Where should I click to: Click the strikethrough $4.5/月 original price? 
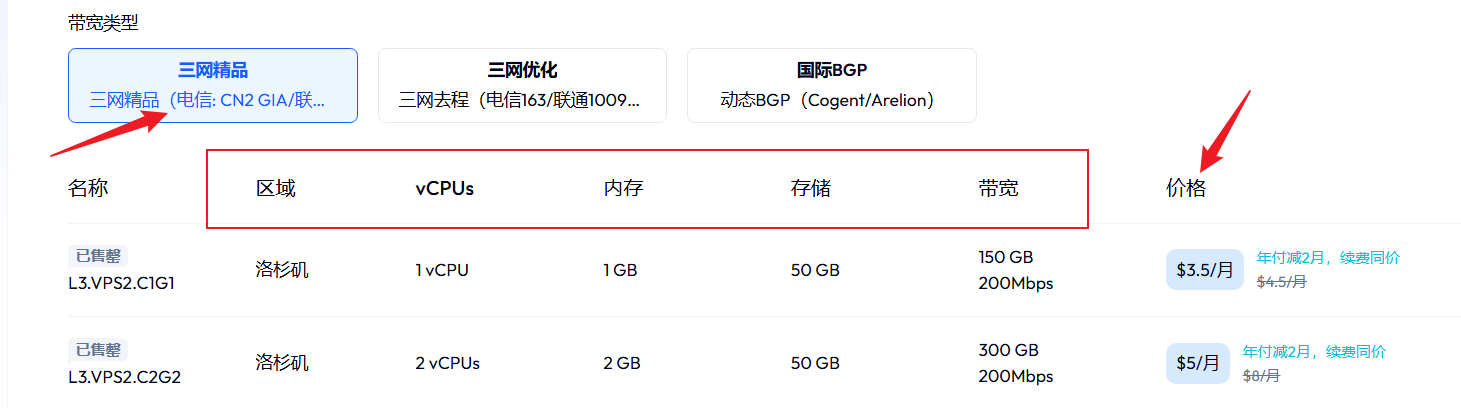[x=1281, y=282]
